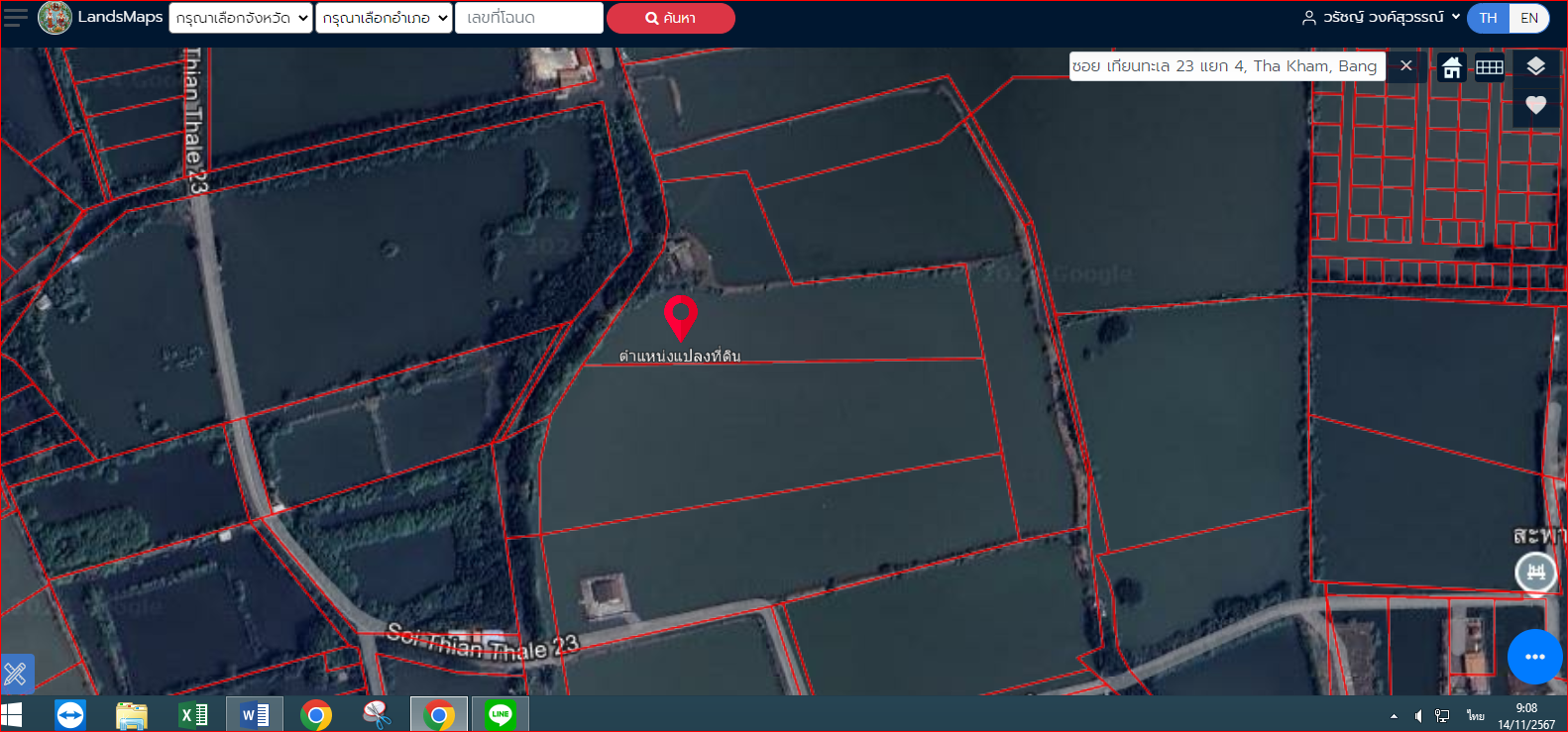Expand the province selection dropdown
Screen dimensions: 1568x732
241,18
